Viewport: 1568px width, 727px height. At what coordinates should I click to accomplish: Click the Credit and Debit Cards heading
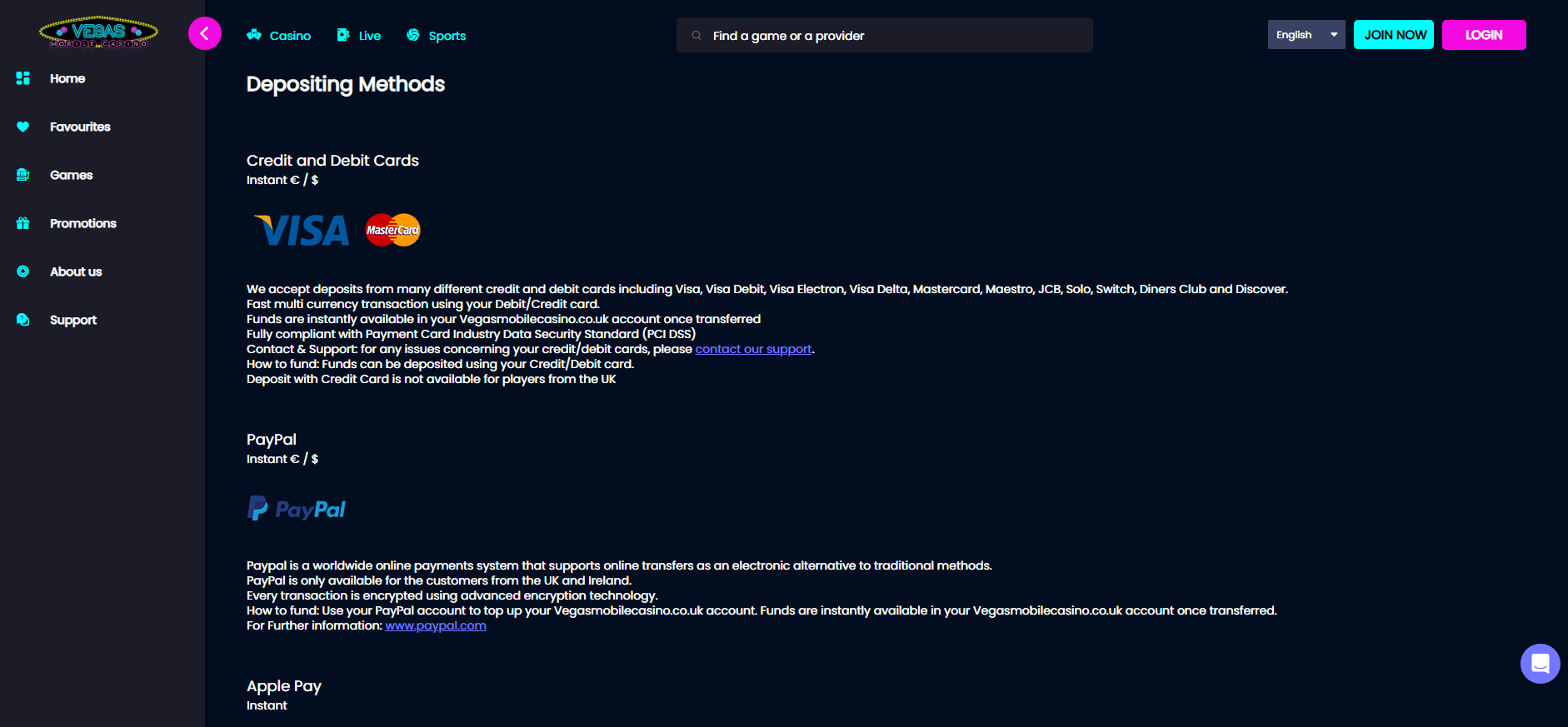[332, 161]
